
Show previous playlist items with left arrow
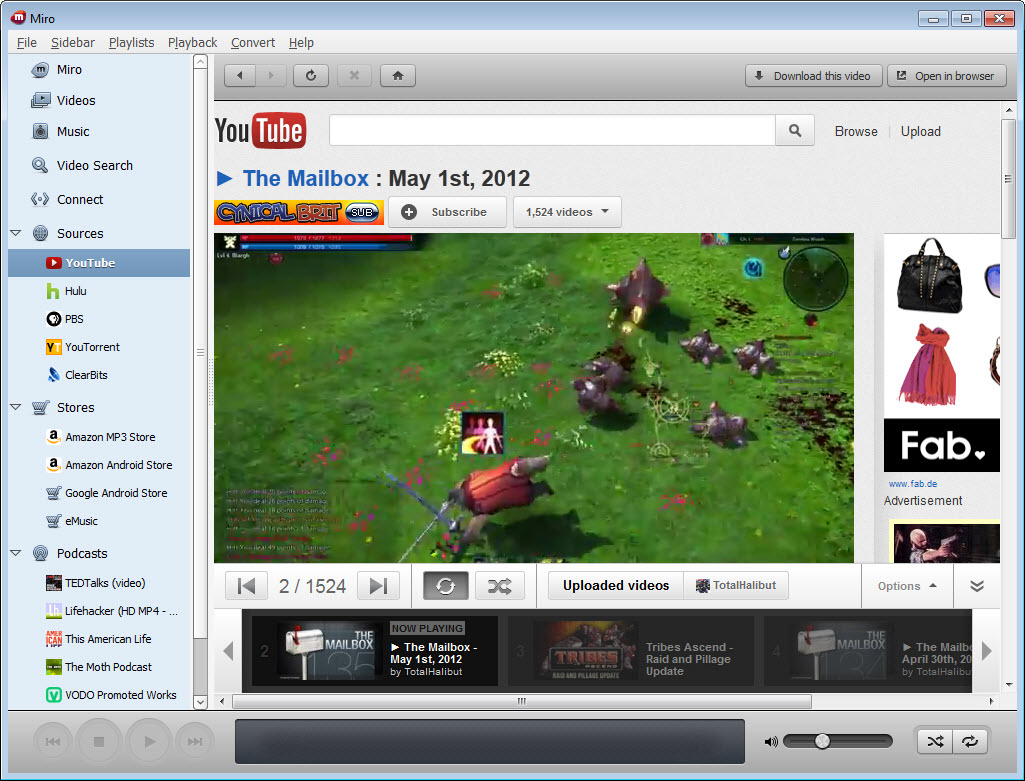(x=228, y=651)
